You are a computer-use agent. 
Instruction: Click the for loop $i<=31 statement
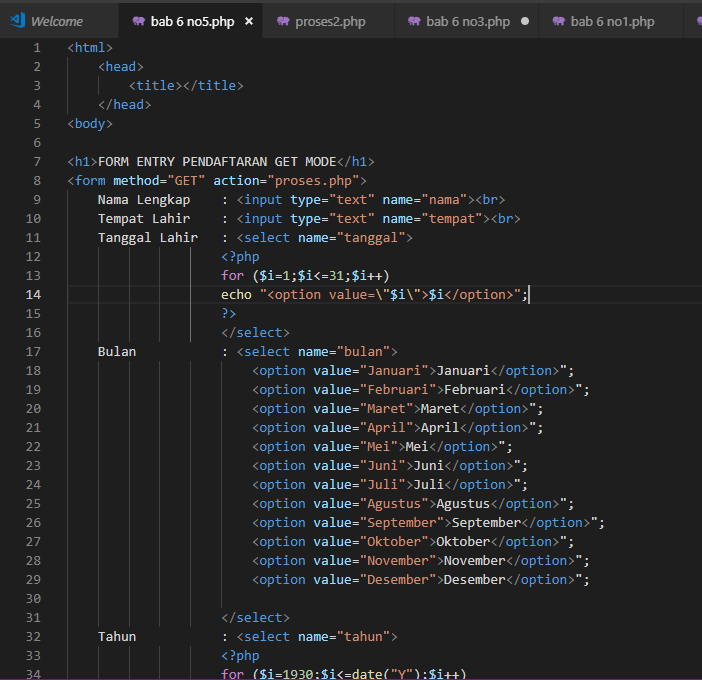(305, 276)
